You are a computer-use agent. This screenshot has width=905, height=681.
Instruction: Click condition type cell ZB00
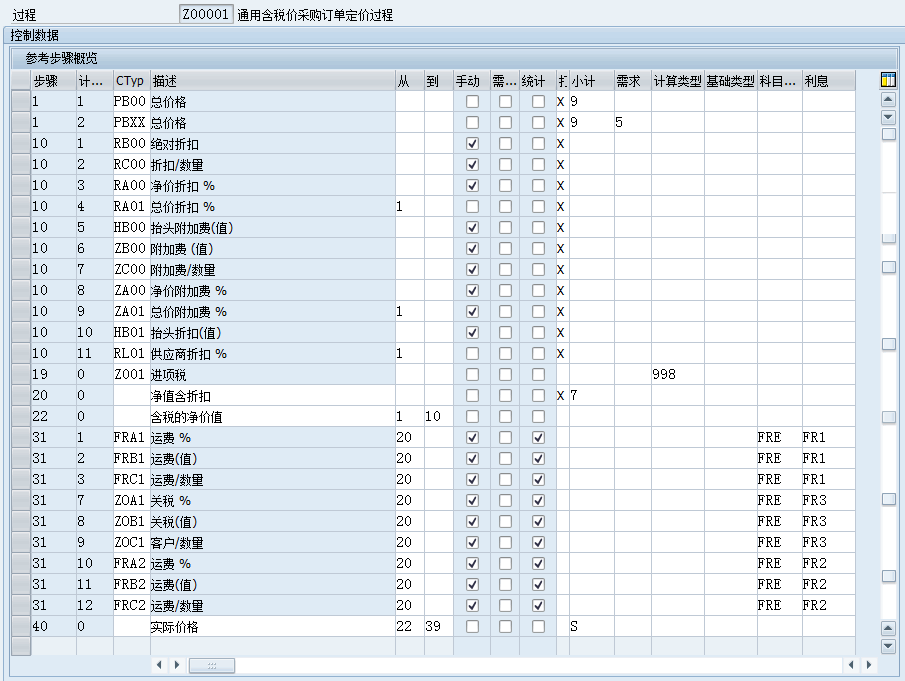click(132, 249)
